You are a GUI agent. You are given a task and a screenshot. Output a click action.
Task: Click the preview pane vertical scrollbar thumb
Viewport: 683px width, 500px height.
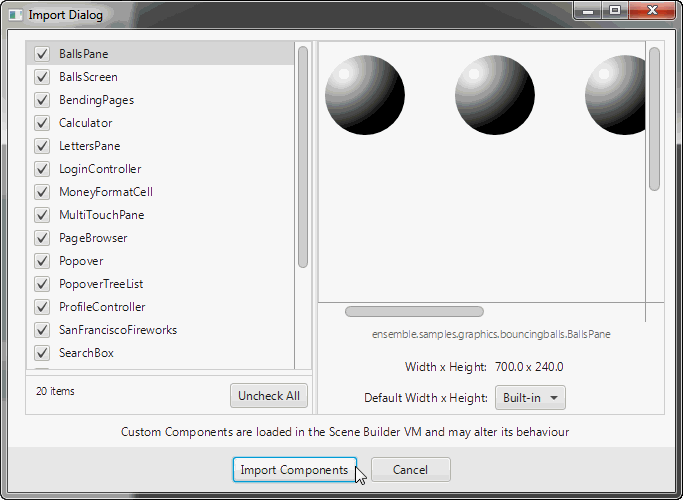click(x=654, y=119)
